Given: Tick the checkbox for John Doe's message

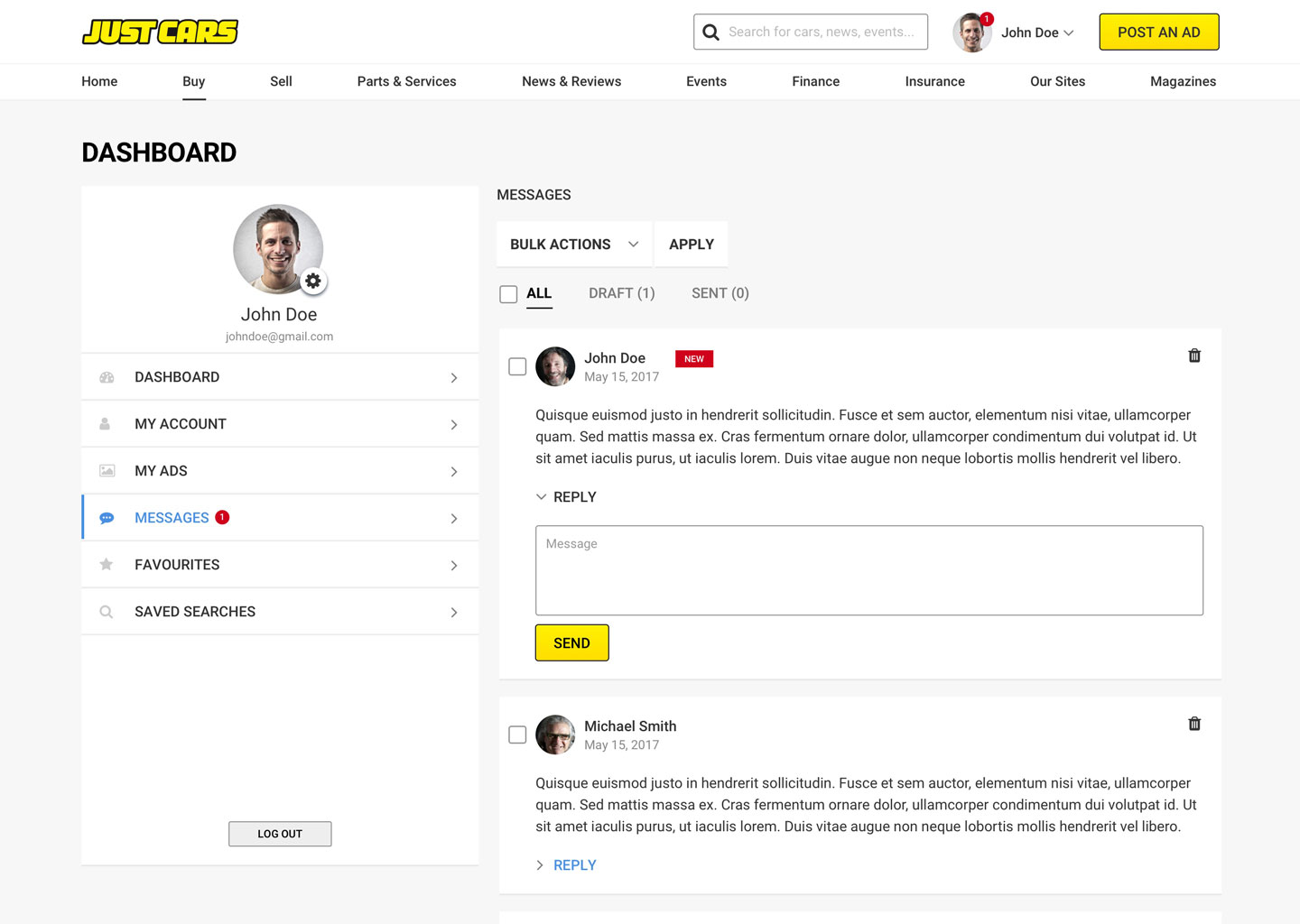Looking at the screenshot, I should pyautogui.click(x=517, y=366).
